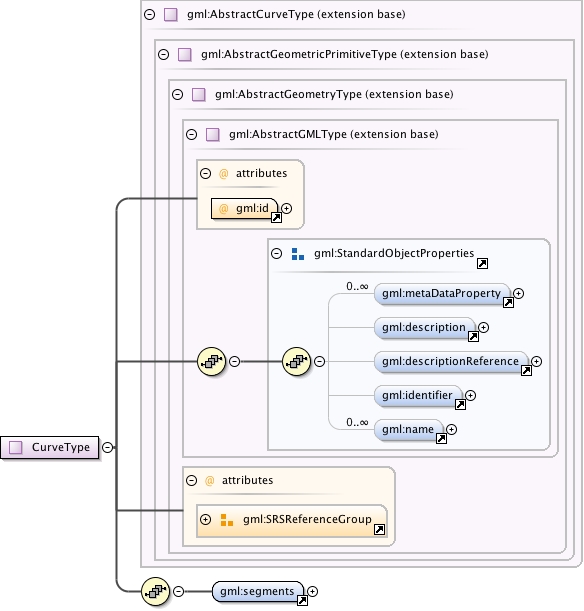The image size is (584, 611).
Task: Click the sequence compositor icon next to gml:segments
Action: [155, 592]
